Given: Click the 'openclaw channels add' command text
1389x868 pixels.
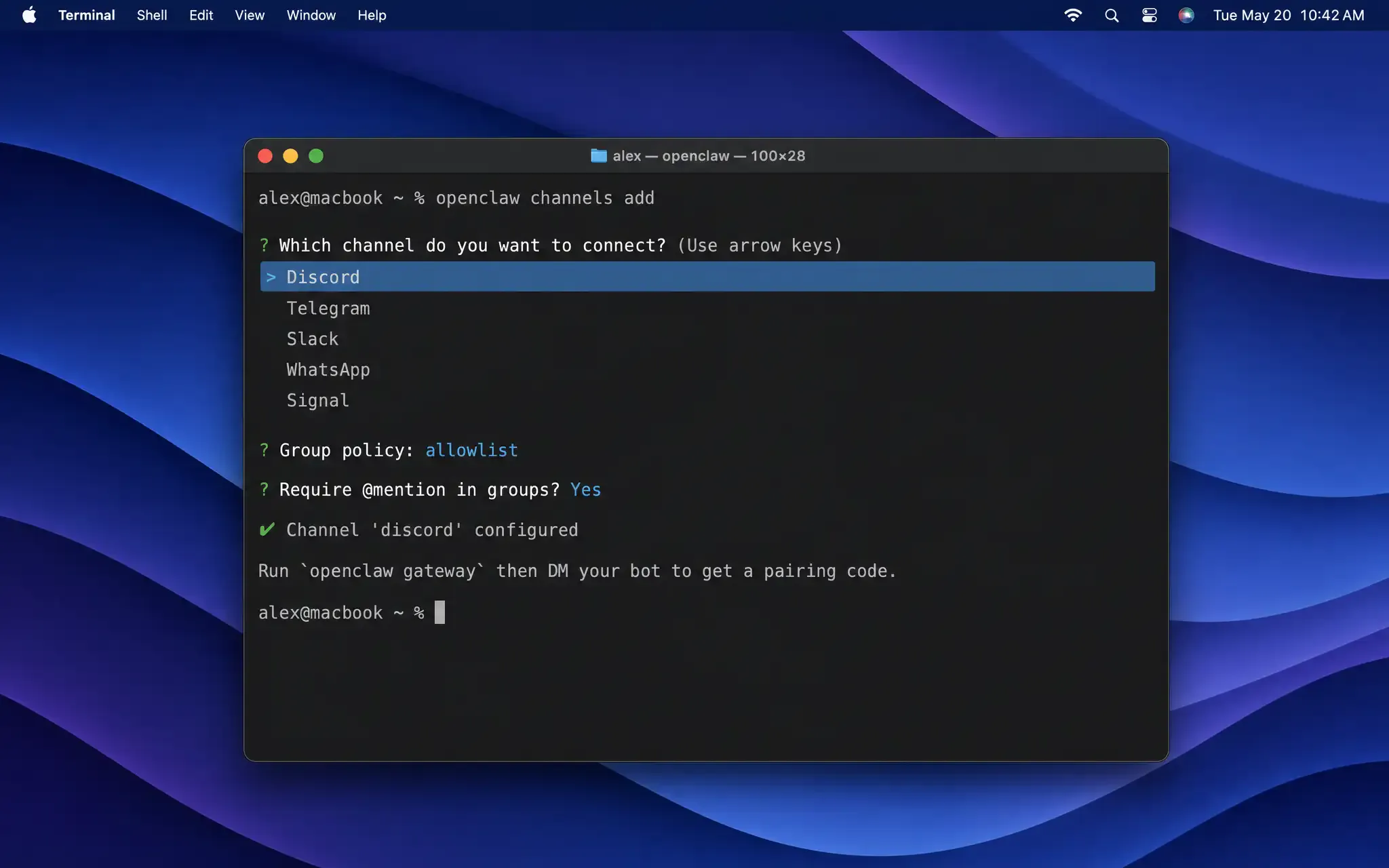Looking at the screenshot, I should [545, 198].
